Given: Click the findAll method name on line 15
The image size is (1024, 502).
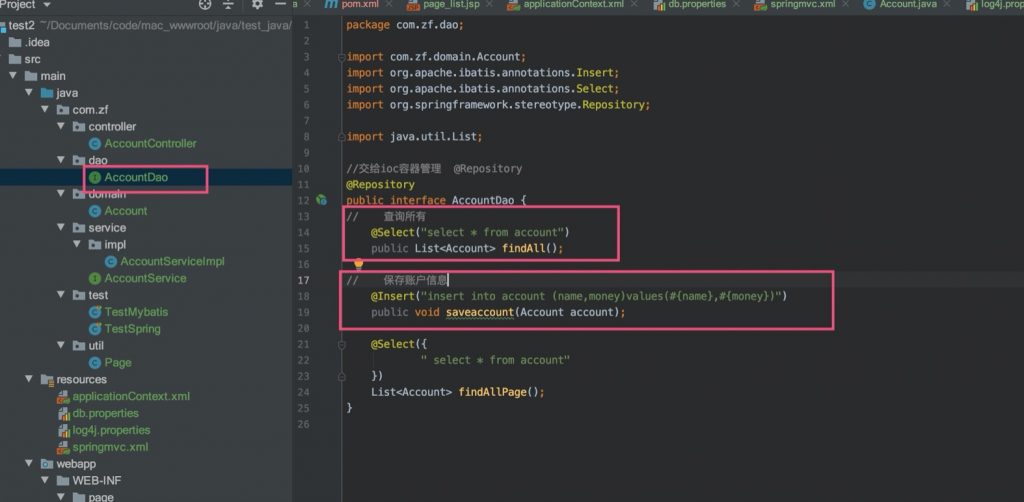Looking at the screenshot, I should (523, 248).
